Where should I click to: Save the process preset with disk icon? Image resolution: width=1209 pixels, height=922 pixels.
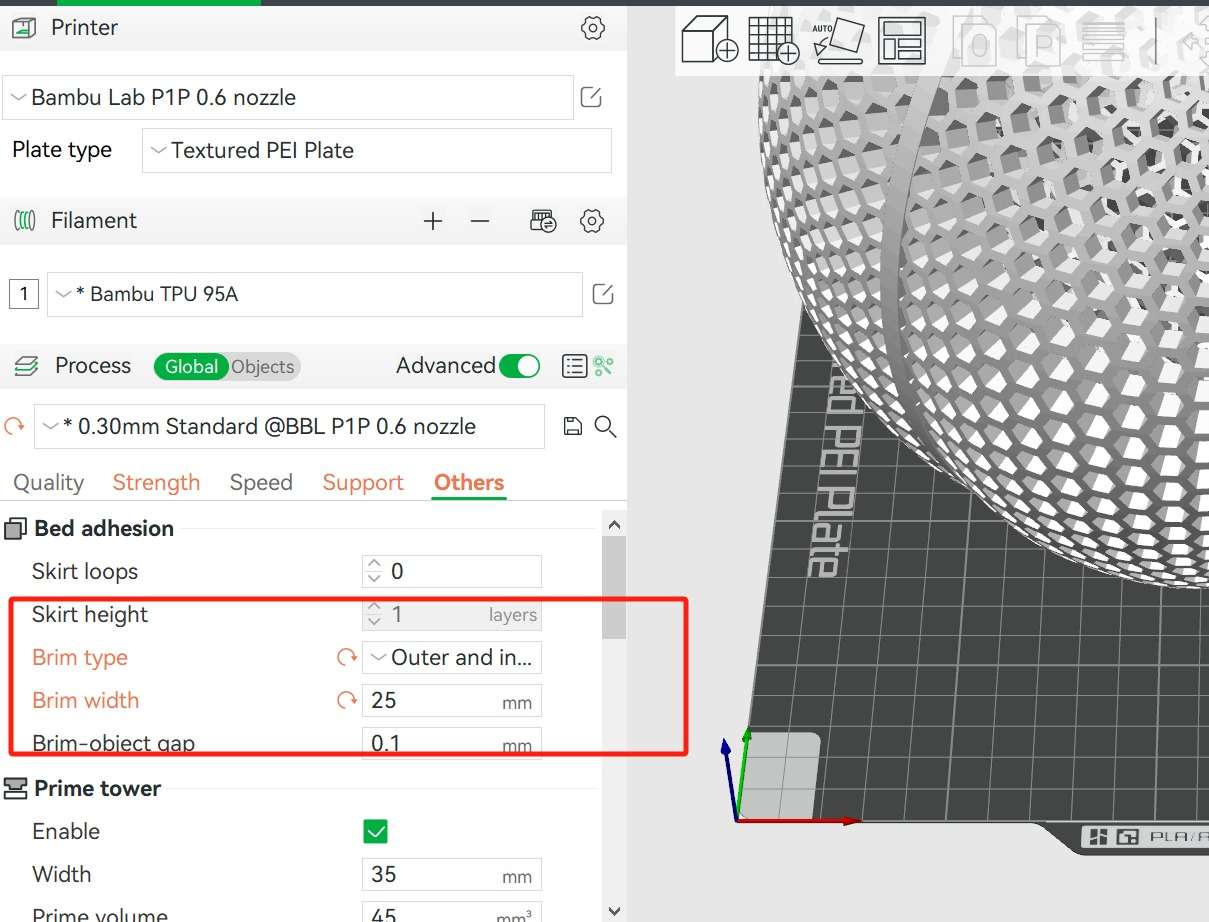(572, 427)
